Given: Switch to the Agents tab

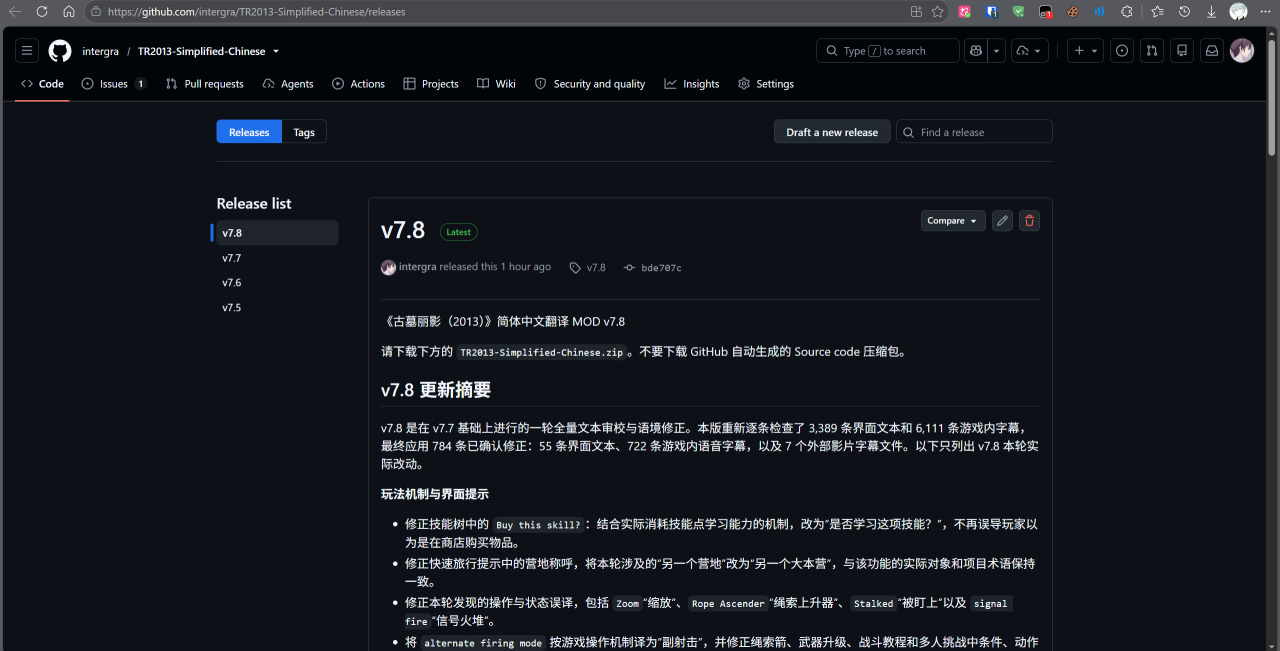Looking at the screenshot, I should click(288, 84).
